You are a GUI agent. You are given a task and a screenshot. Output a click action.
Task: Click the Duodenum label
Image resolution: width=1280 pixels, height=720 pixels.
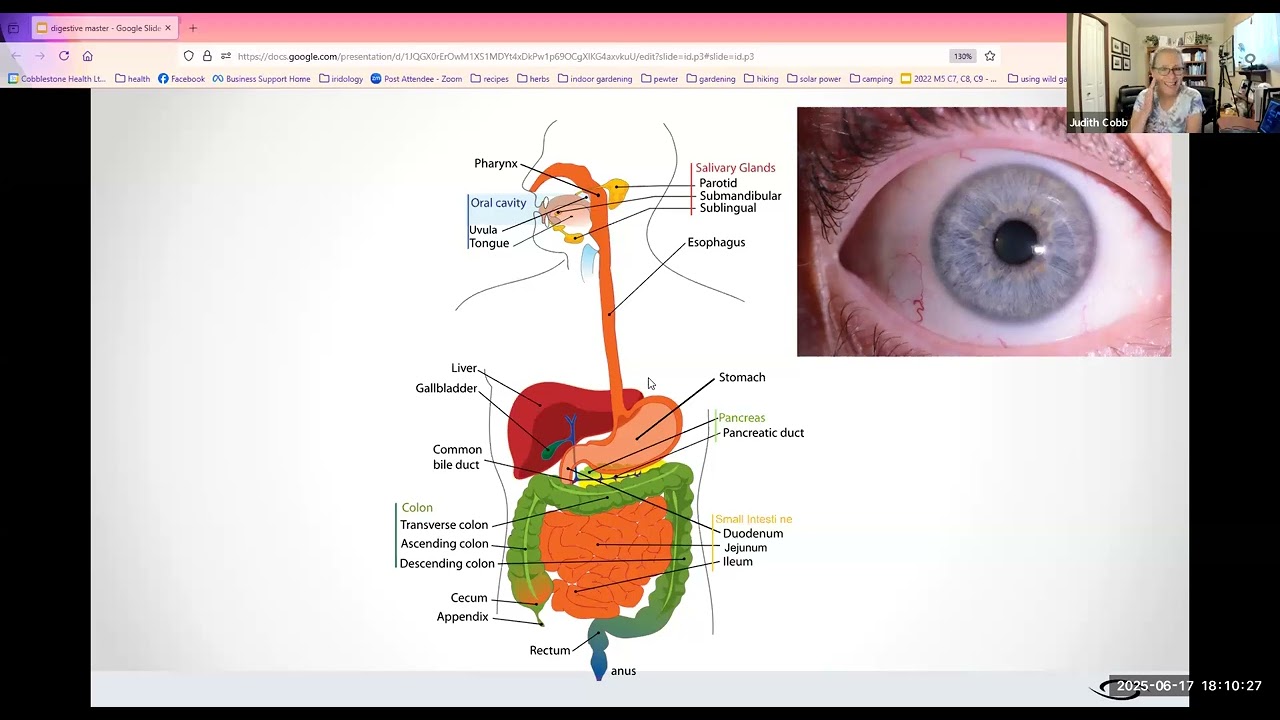pyautogui.click(x=753, y=533)
